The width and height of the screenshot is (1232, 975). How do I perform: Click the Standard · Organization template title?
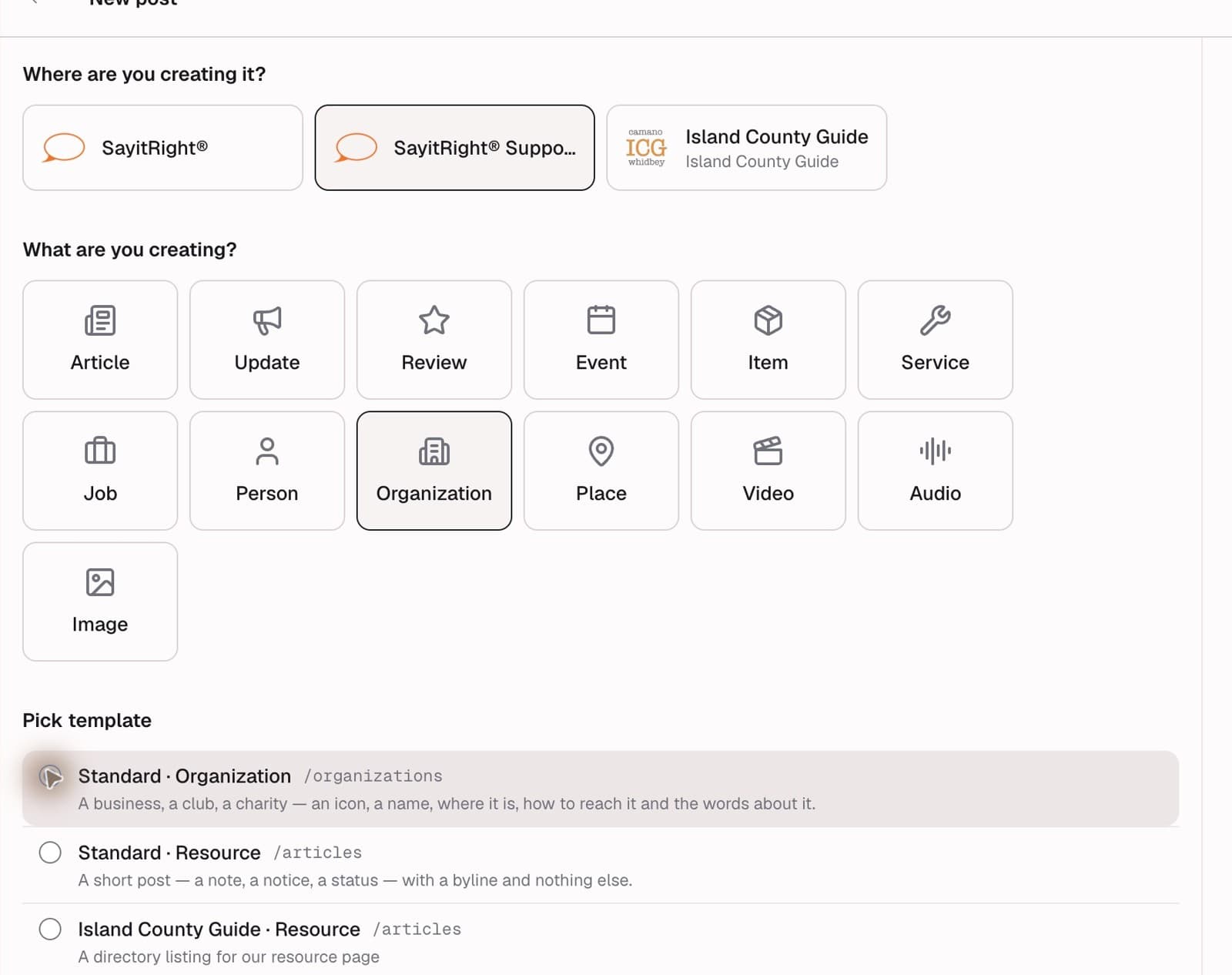(185, 776)
